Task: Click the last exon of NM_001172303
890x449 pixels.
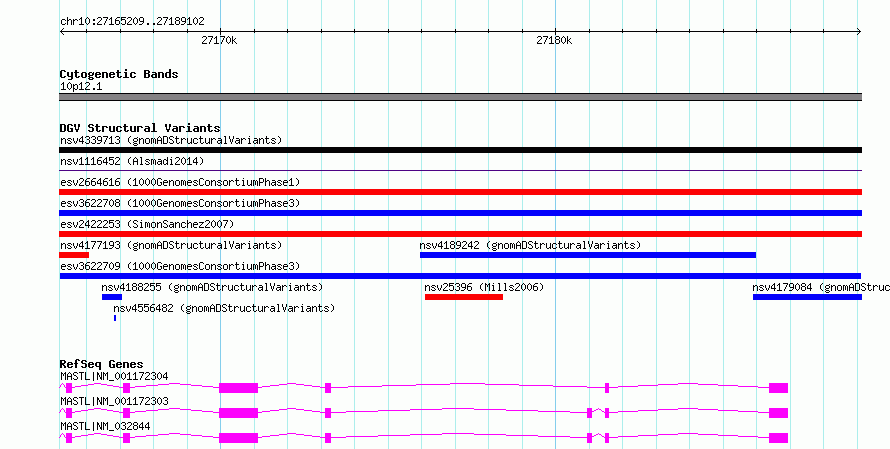Action: pyautogui.click(x=778, y=413)
